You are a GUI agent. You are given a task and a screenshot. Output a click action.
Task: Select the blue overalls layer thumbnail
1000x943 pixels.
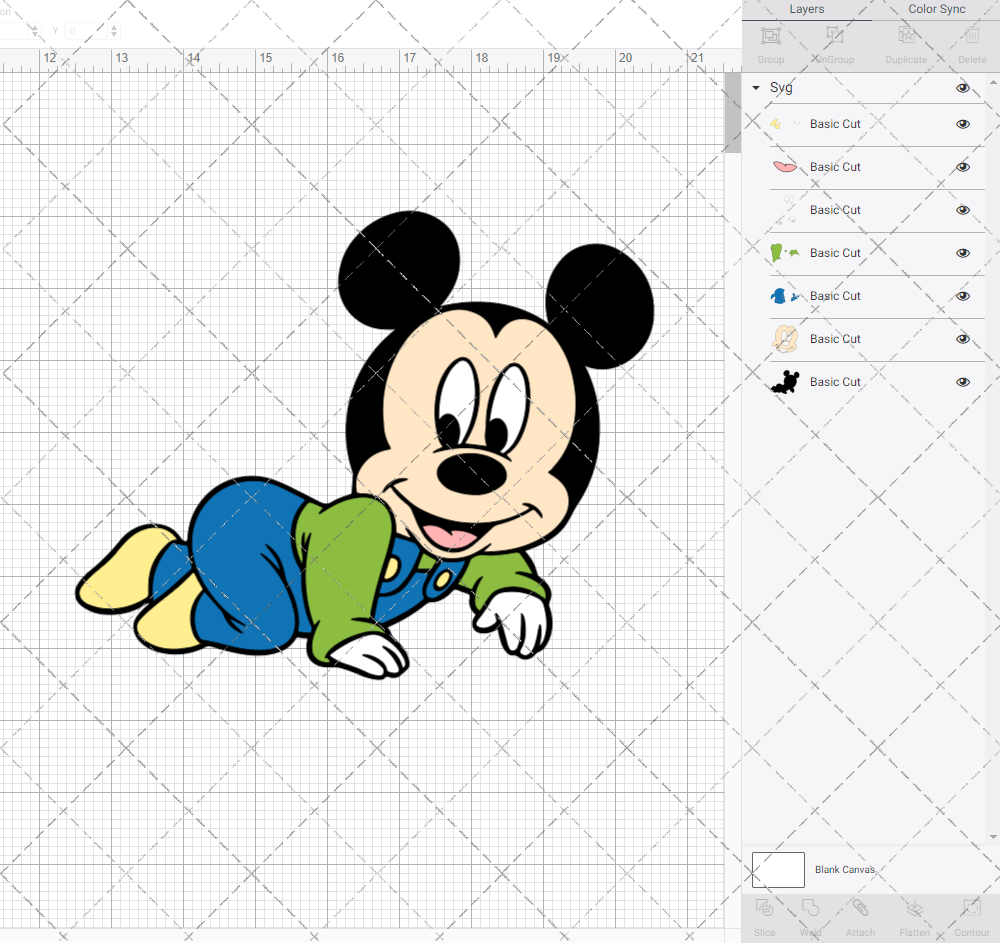click(785, 296)
